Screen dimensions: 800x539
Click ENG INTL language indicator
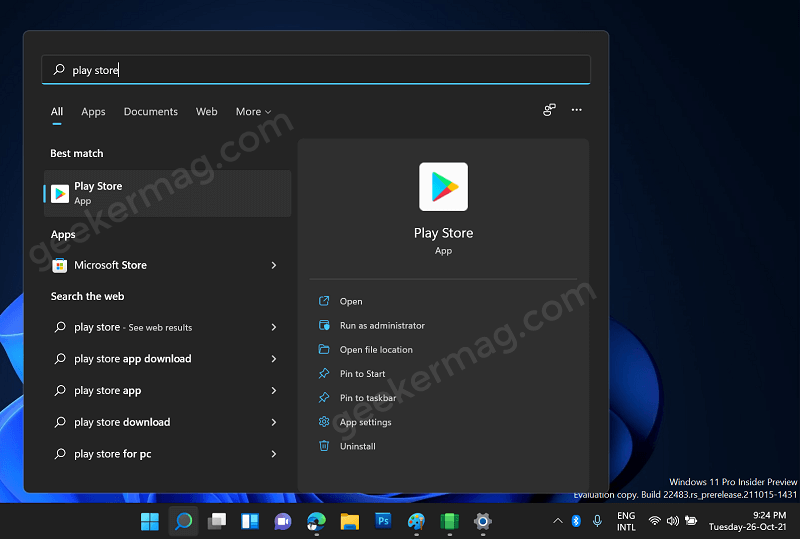pyautogui.click(x=626, y=521)
